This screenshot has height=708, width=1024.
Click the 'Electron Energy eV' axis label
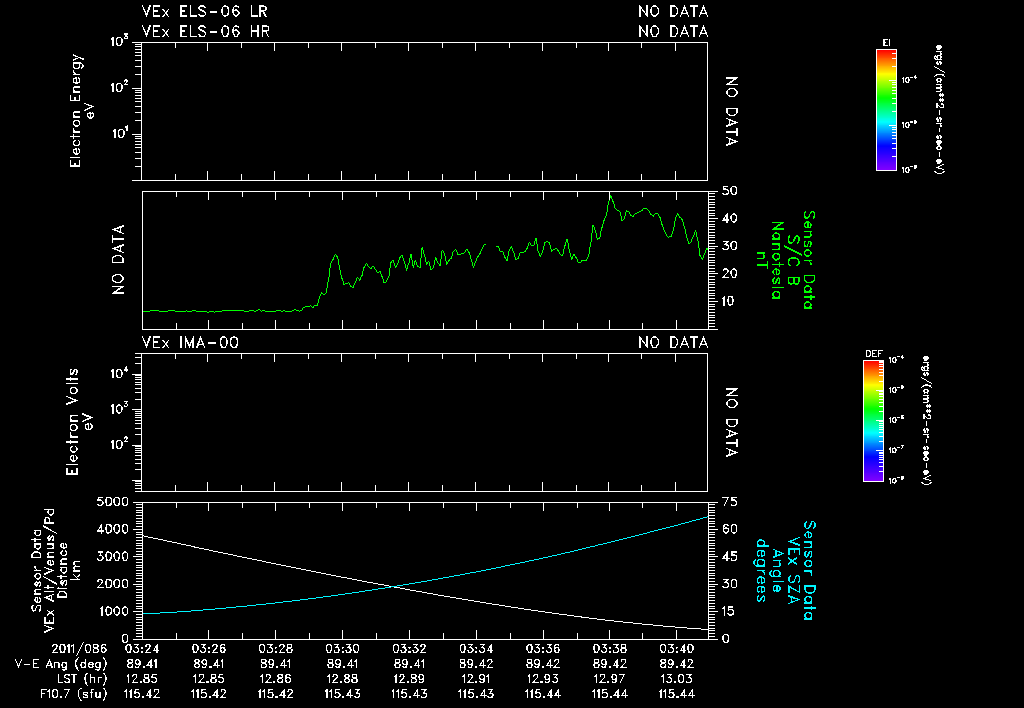pos(82,110)
